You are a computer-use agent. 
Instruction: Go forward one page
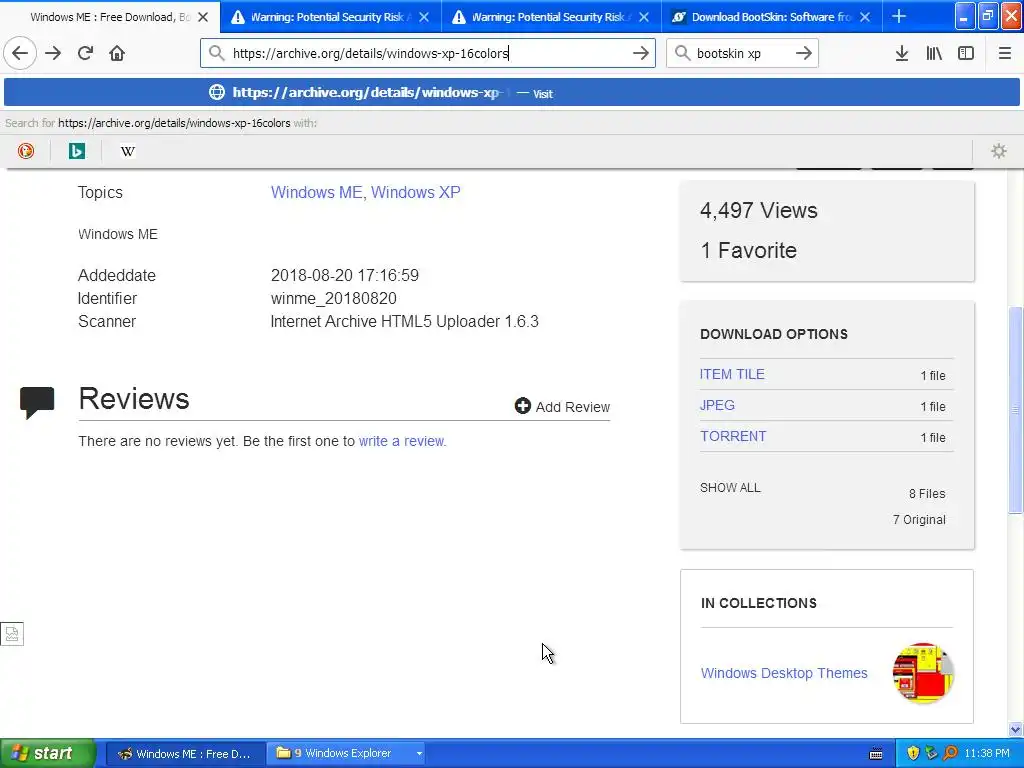[53, 53]
